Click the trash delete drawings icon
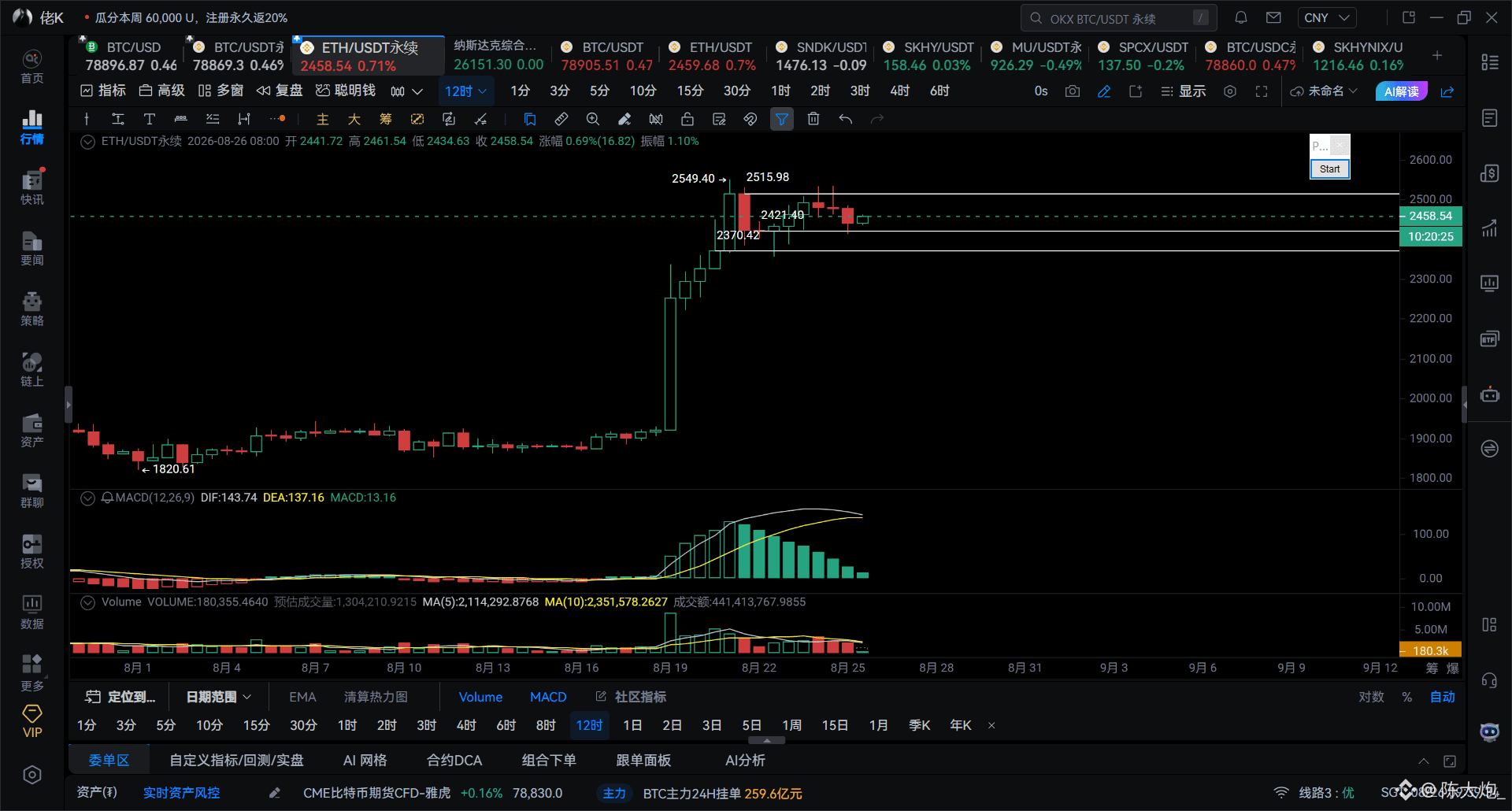1512x811 pixels. (x=813, y=119)
